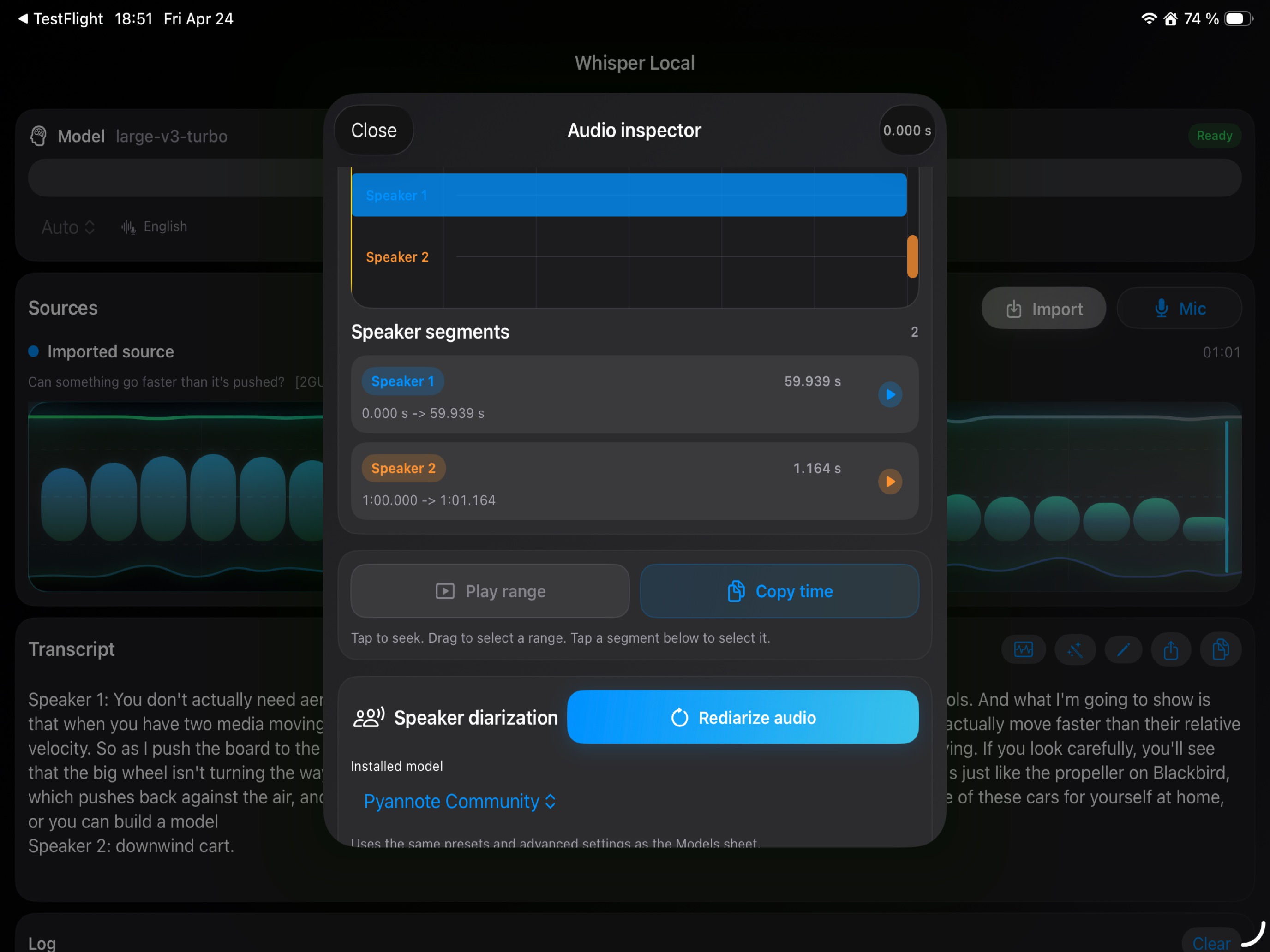
Task: Select the Speaker 1 badge in segments
Action: coord(402,381)
